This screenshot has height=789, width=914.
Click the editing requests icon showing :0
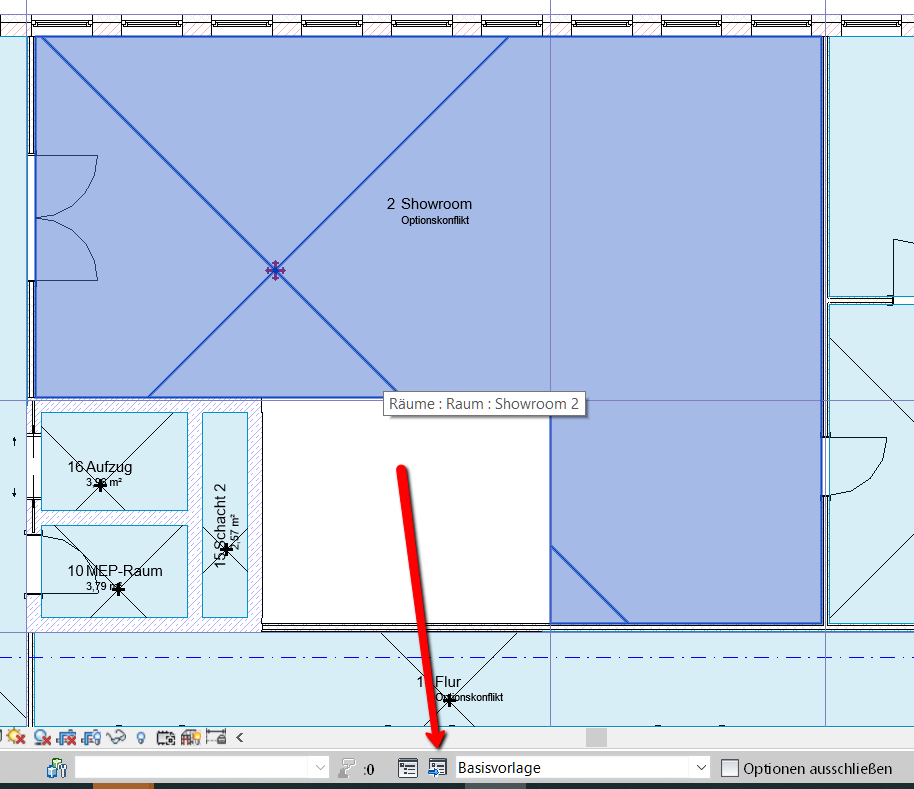click(349, 768)
